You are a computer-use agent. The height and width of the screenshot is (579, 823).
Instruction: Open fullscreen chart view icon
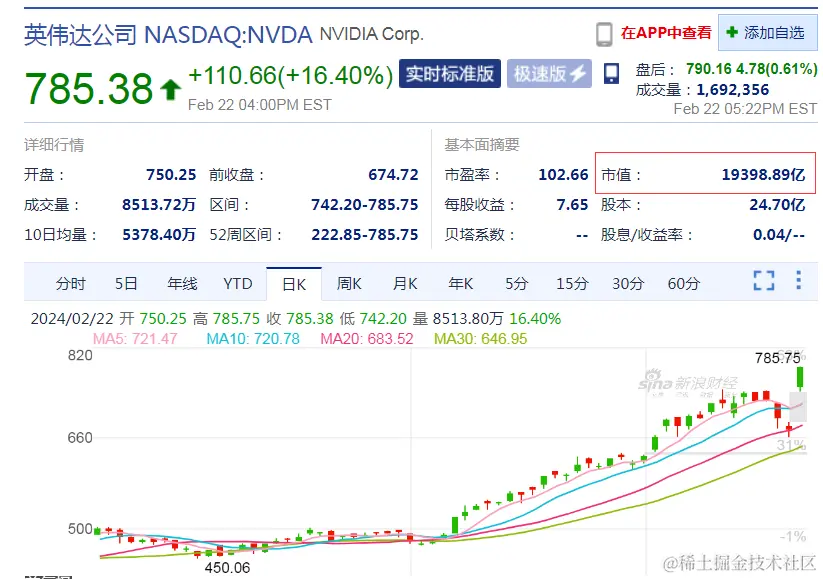764,280
